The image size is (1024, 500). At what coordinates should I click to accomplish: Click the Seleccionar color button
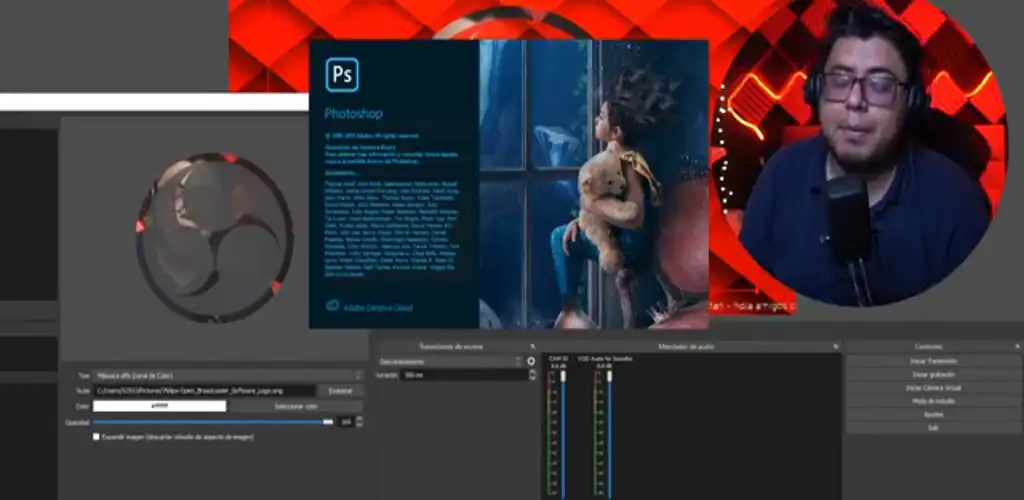tap(296, 406)
